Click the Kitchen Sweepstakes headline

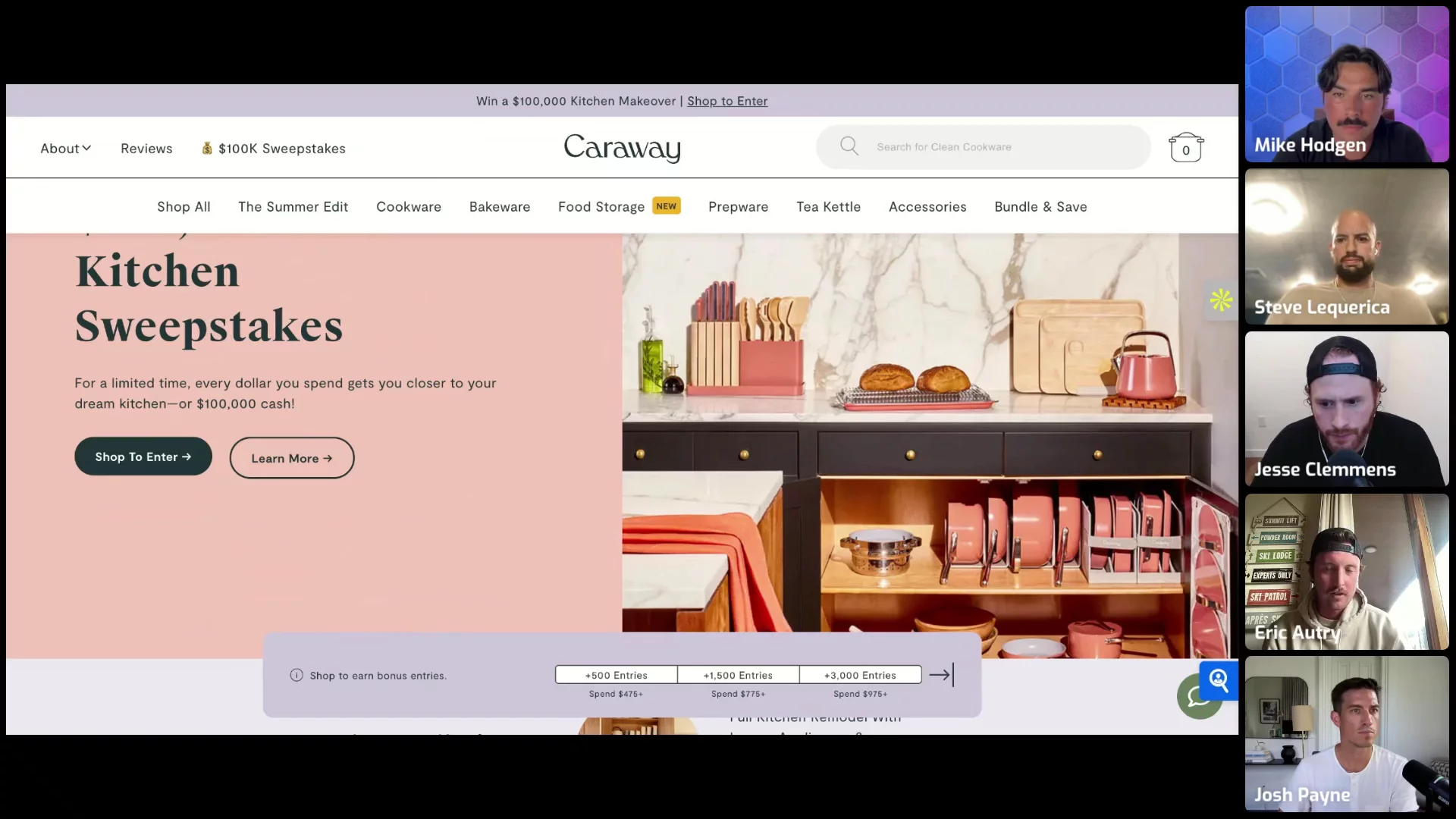pos(209,299)
